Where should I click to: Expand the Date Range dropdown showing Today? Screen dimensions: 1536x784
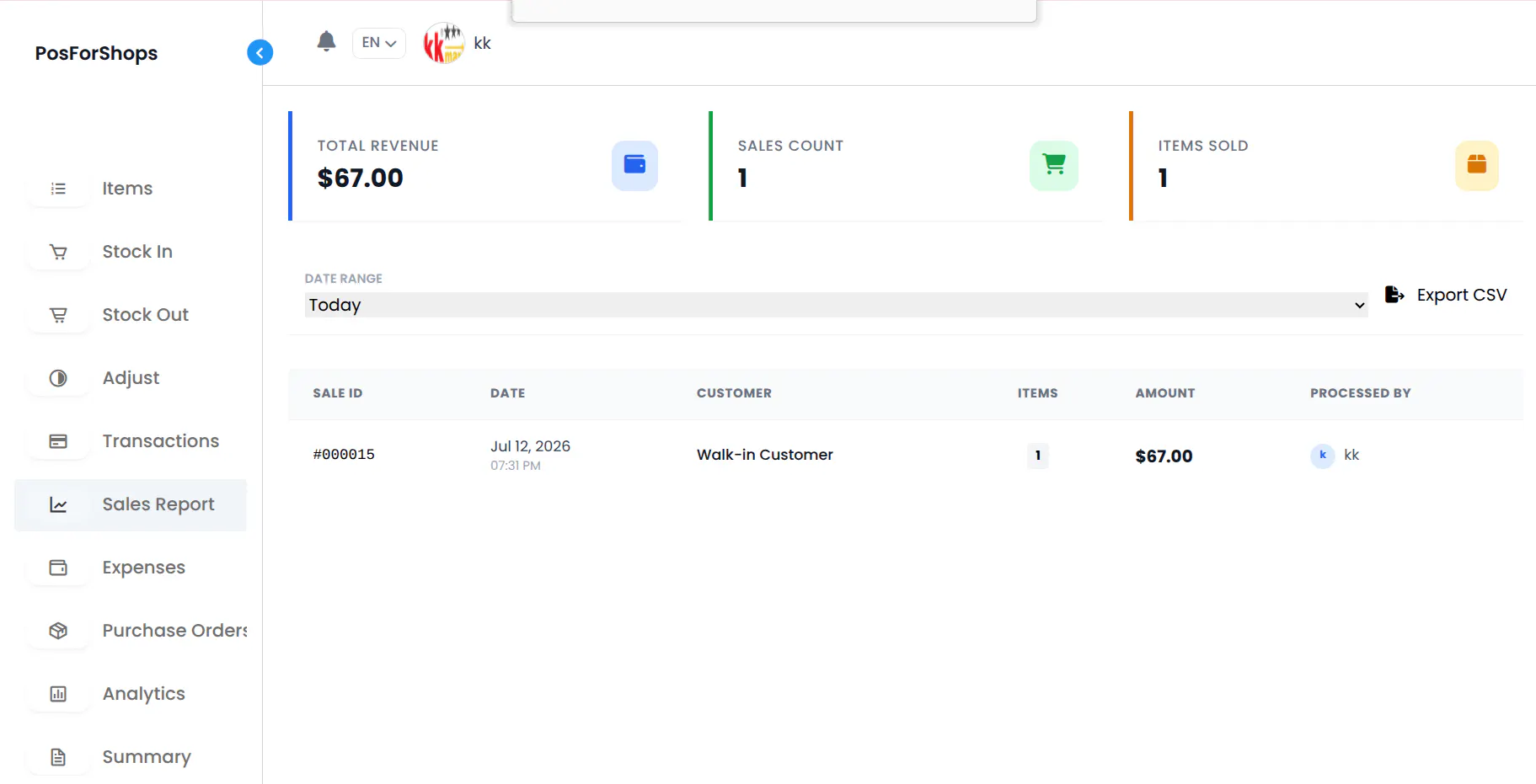(837, 305)
